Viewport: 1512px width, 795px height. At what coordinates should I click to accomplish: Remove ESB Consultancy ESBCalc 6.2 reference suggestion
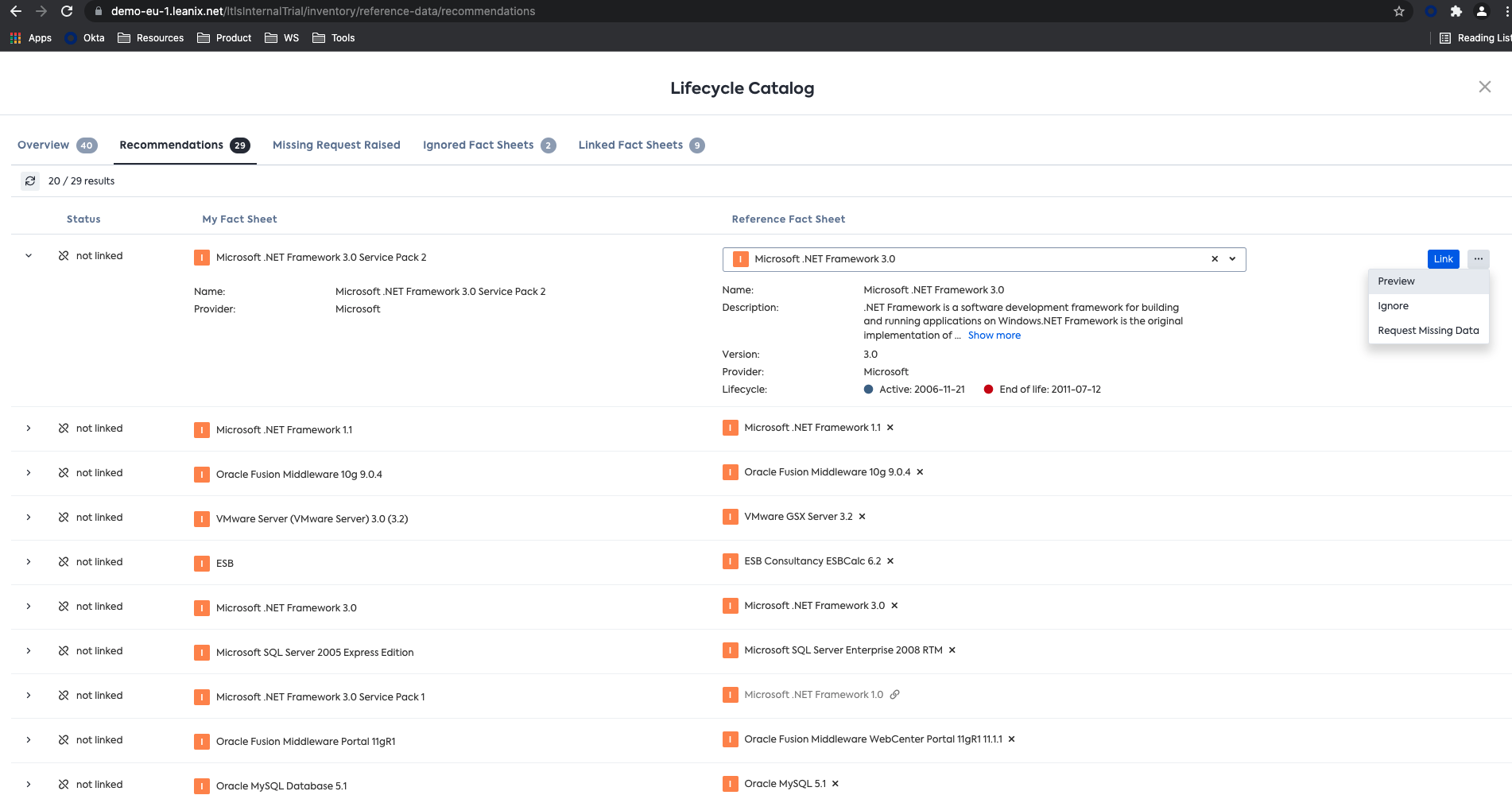[x=890, y=561]
